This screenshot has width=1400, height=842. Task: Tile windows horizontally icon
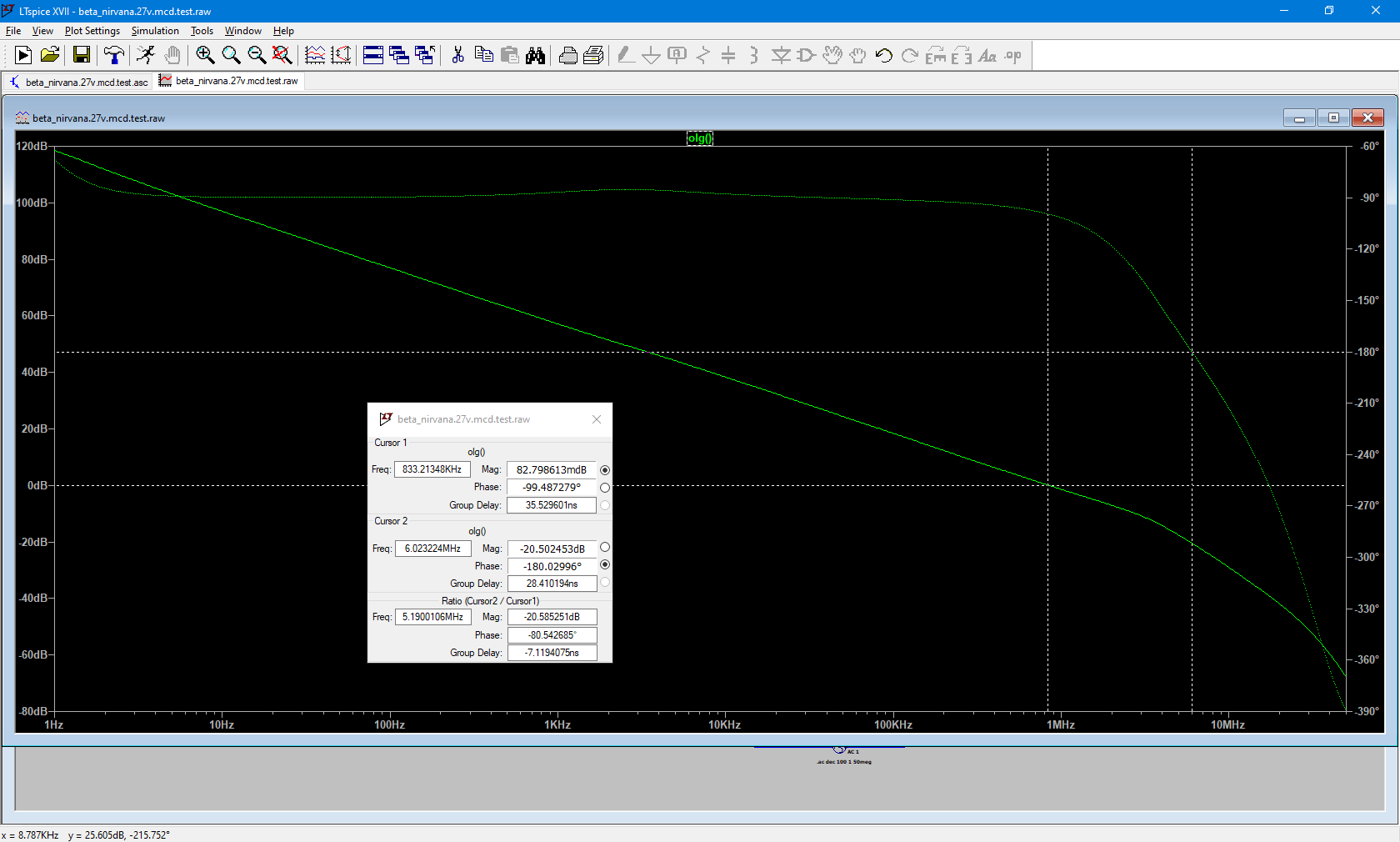[x=373, y=55]
